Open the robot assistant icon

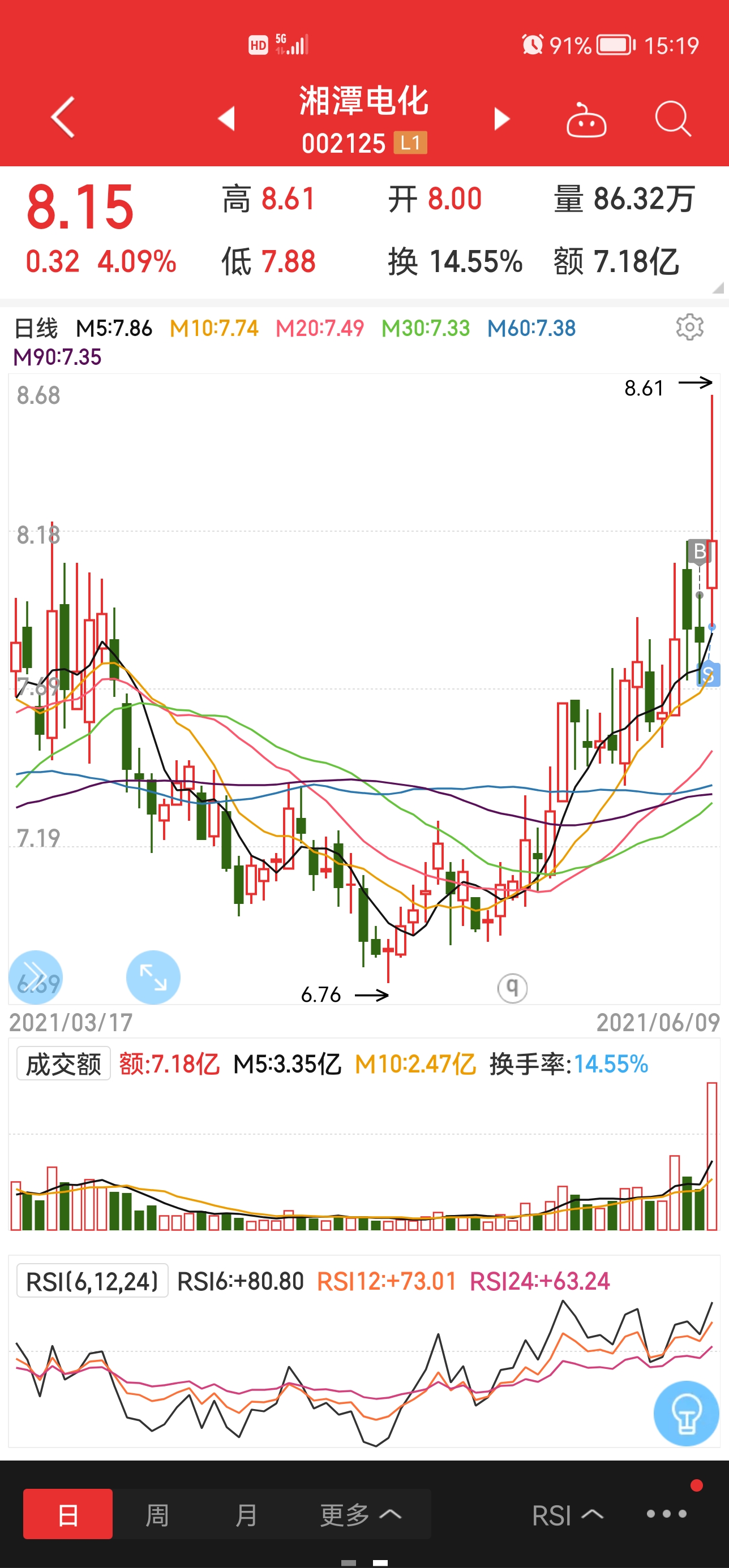click(x=586, y=120)
